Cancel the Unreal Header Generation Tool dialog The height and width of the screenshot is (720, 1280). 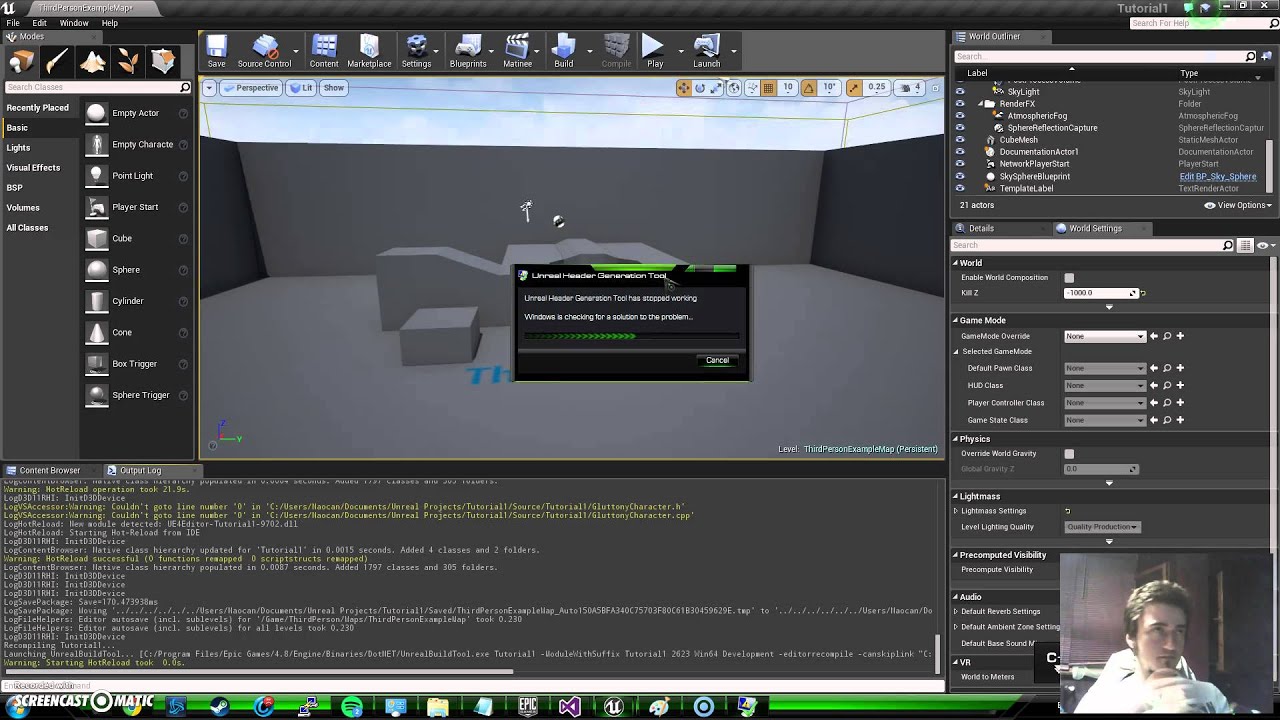point(717,360)
